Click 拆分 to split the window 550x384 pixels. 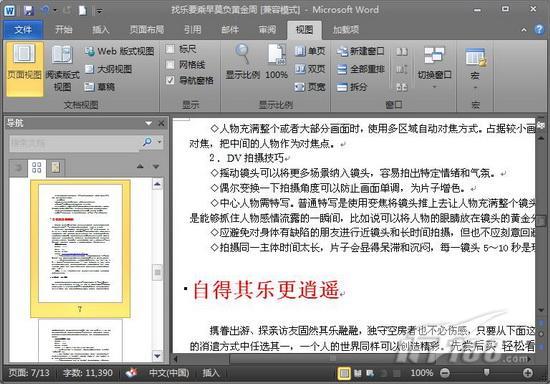pyautogui.click(x=352, y=87)
